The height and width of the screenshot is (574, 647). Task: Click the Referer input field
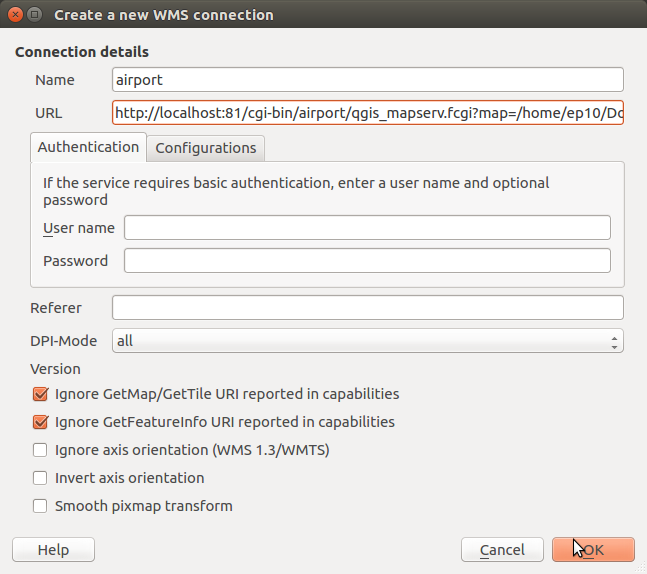pyautogui.click(x=367, y=308)
